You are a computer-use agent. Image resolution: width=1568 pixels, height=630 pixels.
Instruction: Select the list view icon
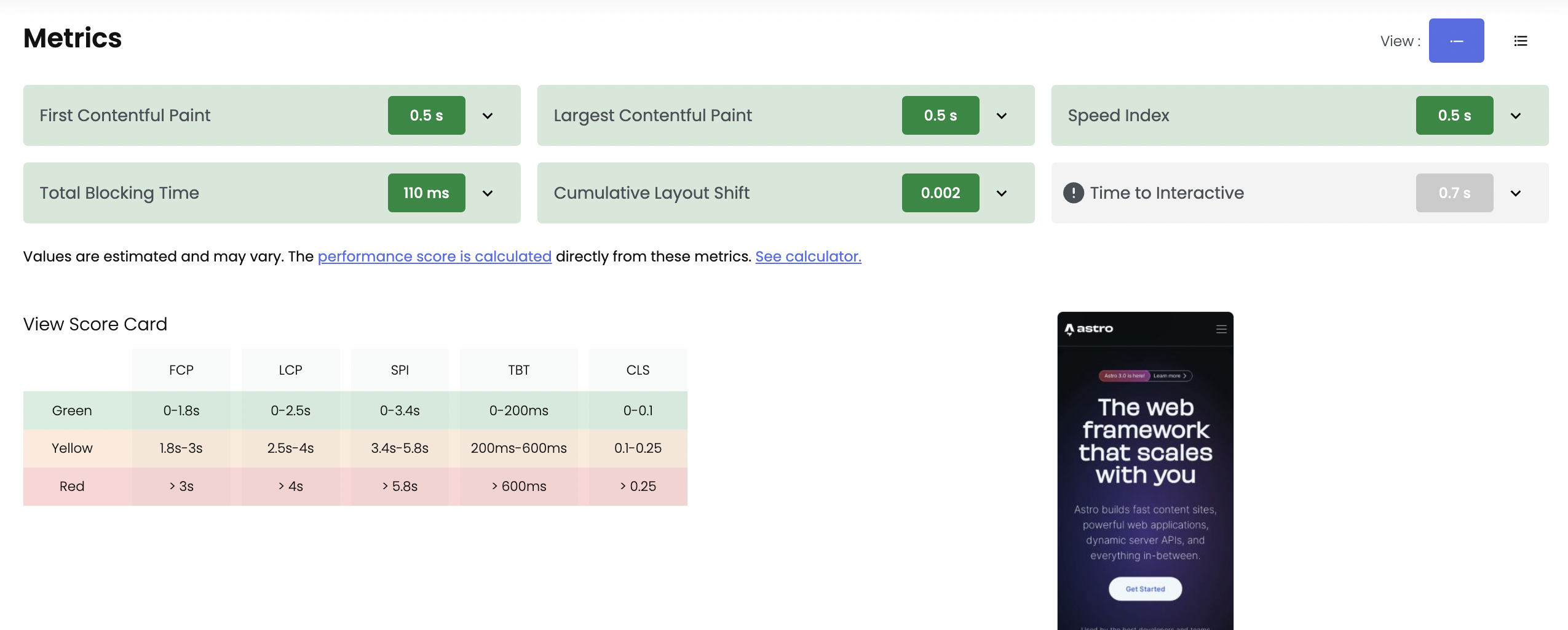tap(1519, 41)
